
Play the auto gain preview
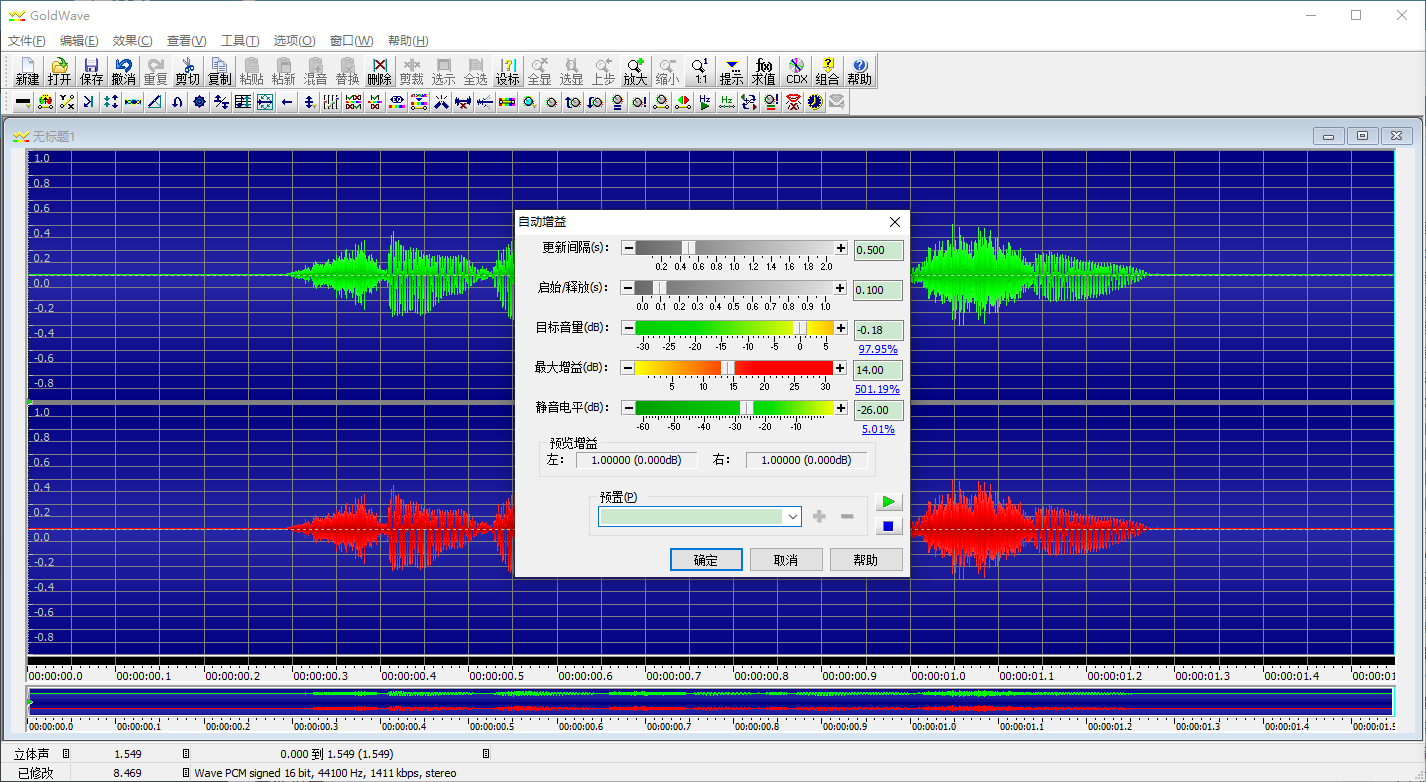[888, 502]
